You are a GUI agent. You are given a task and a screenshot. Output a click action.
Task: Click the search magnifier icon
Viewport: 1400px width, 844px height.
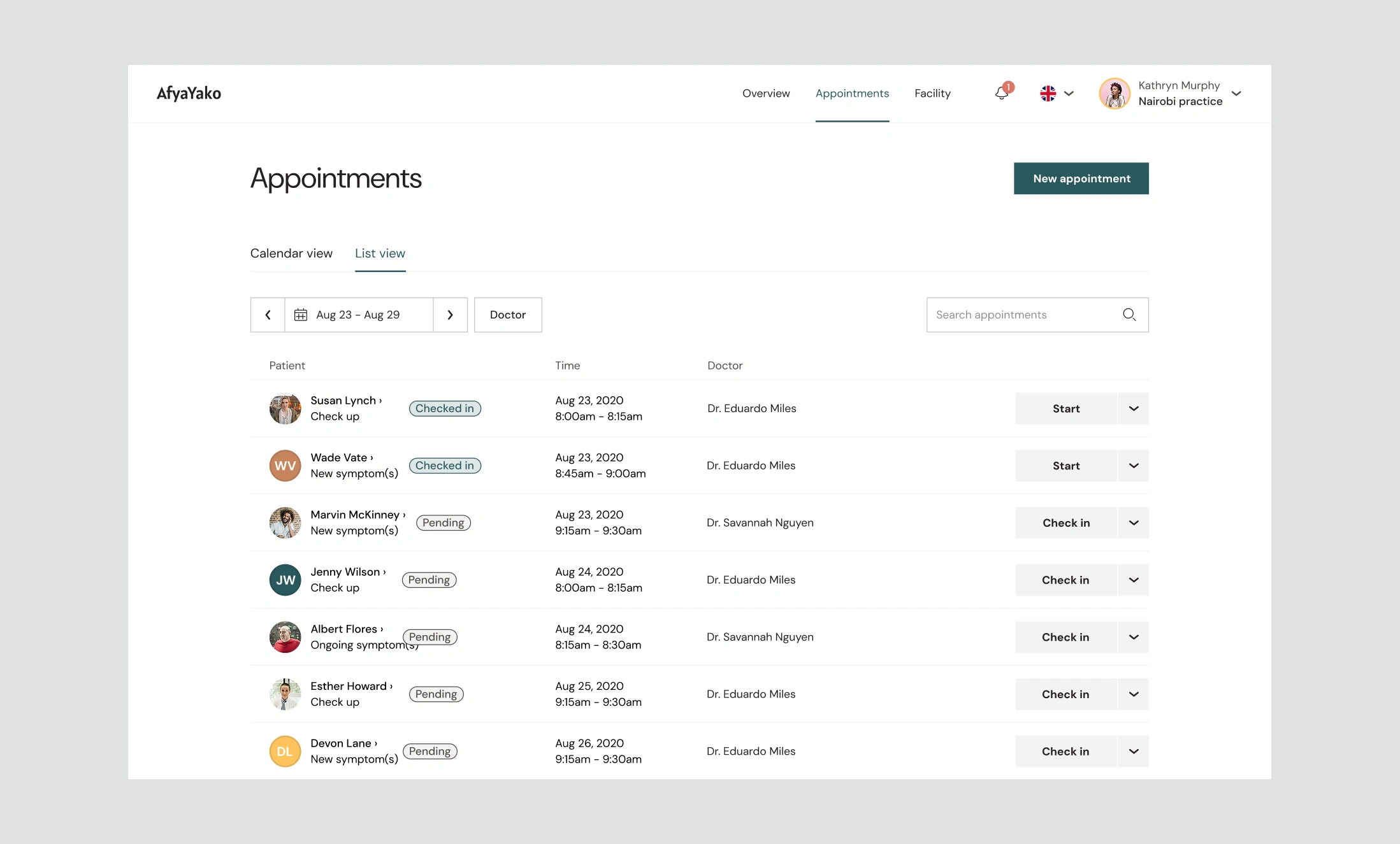coord(1129,315)
